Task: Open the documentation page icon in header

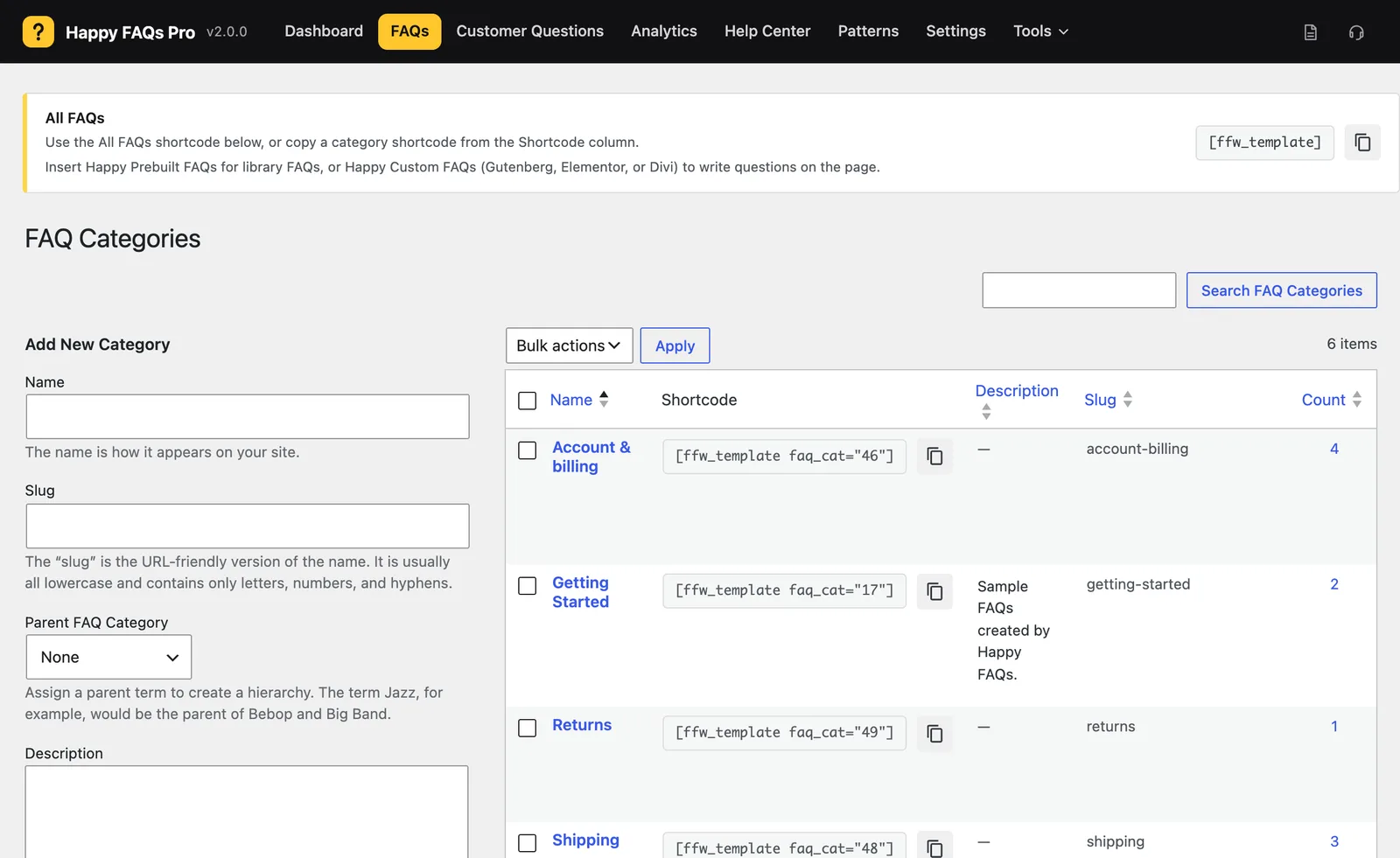Action: (x=1310, y=32)
